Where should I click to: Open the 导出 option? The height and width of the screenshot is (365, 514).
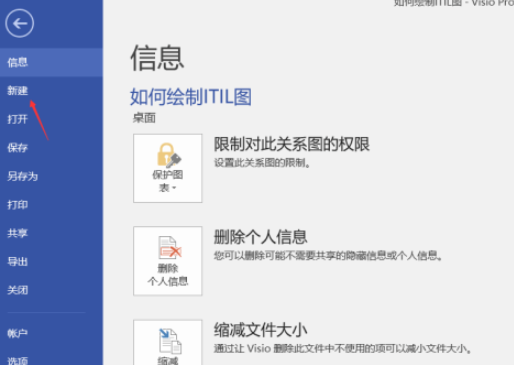(51, 262)
